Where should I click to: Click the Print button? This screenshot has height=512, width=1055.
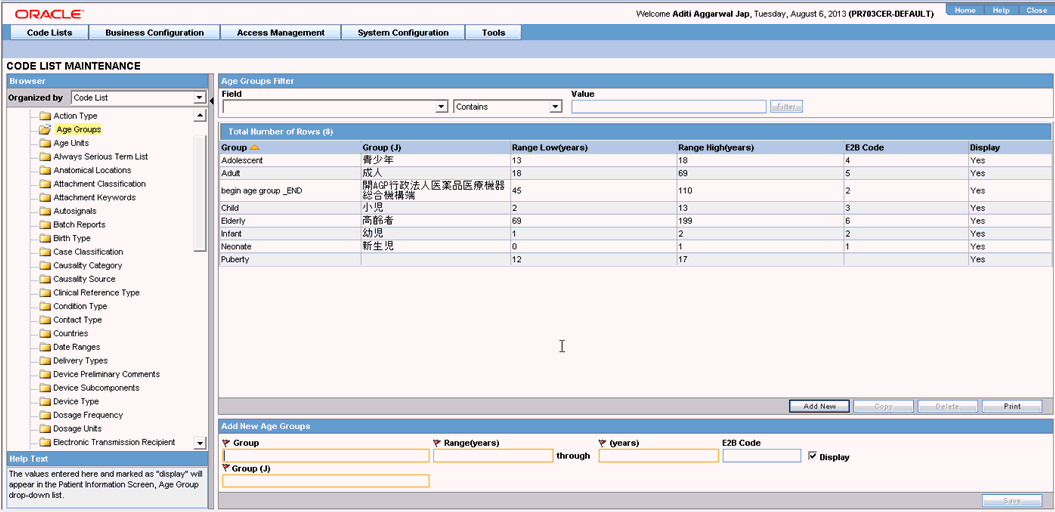[1012, 406]
